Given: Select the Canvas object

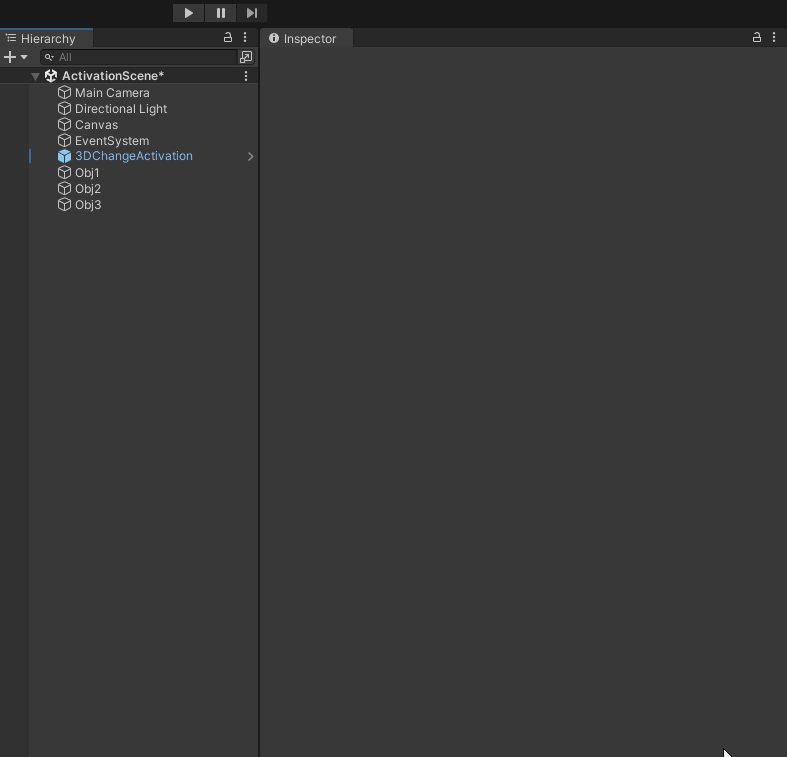Looking at the screenshot, I should [96, 125].
